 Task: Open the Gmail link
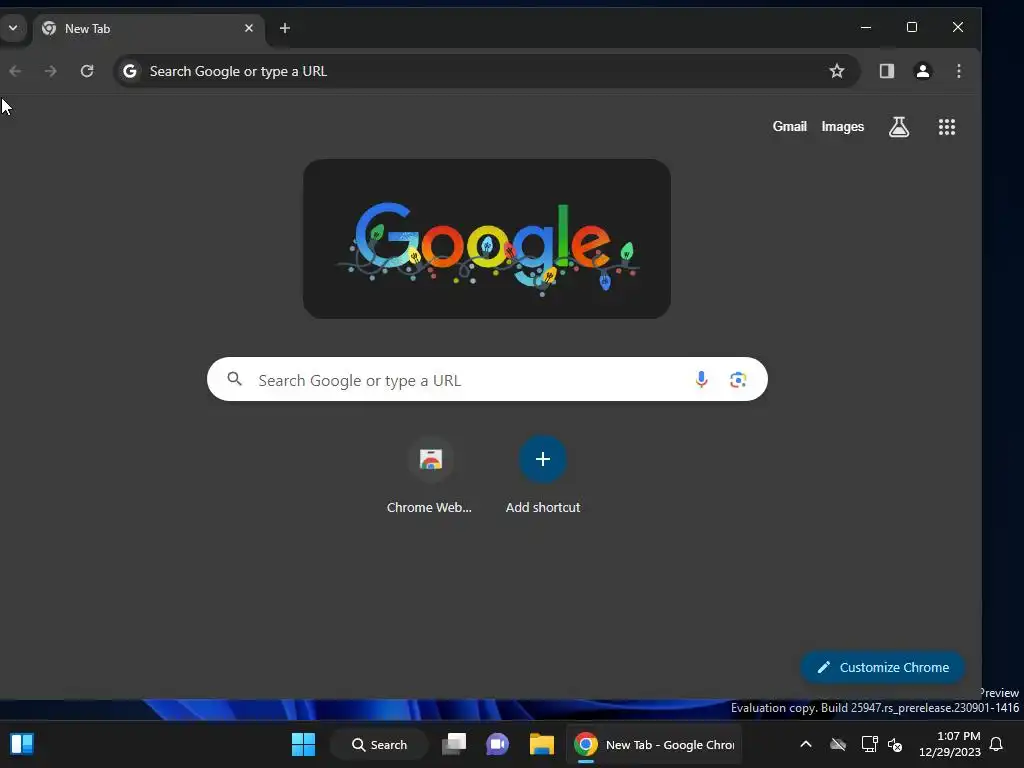tap(790, 127)
